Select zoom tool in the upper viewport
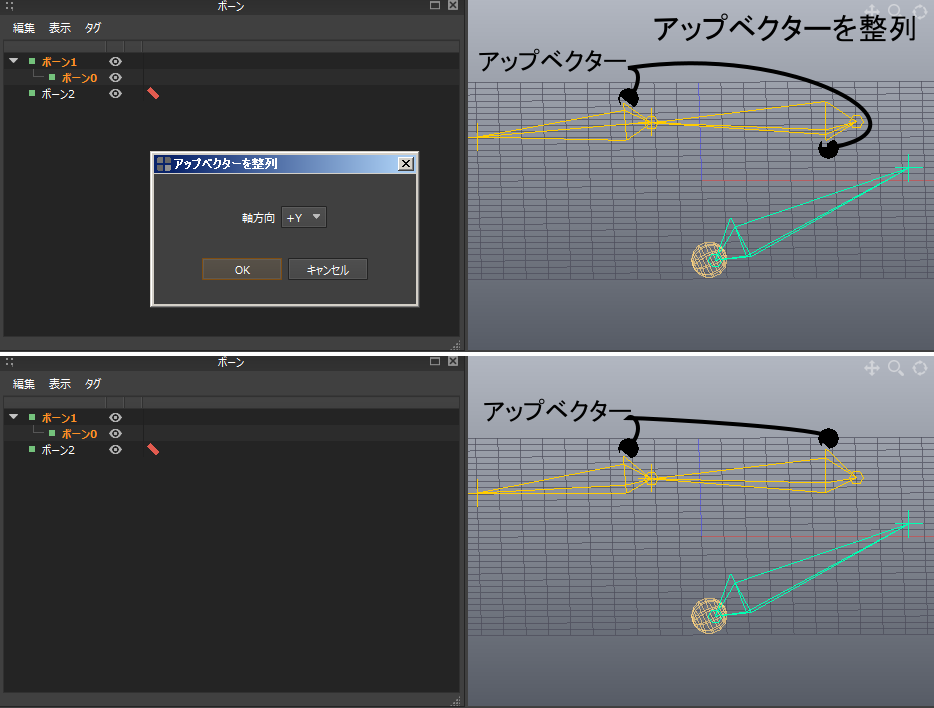934x708 pixels. pos(895,11)
